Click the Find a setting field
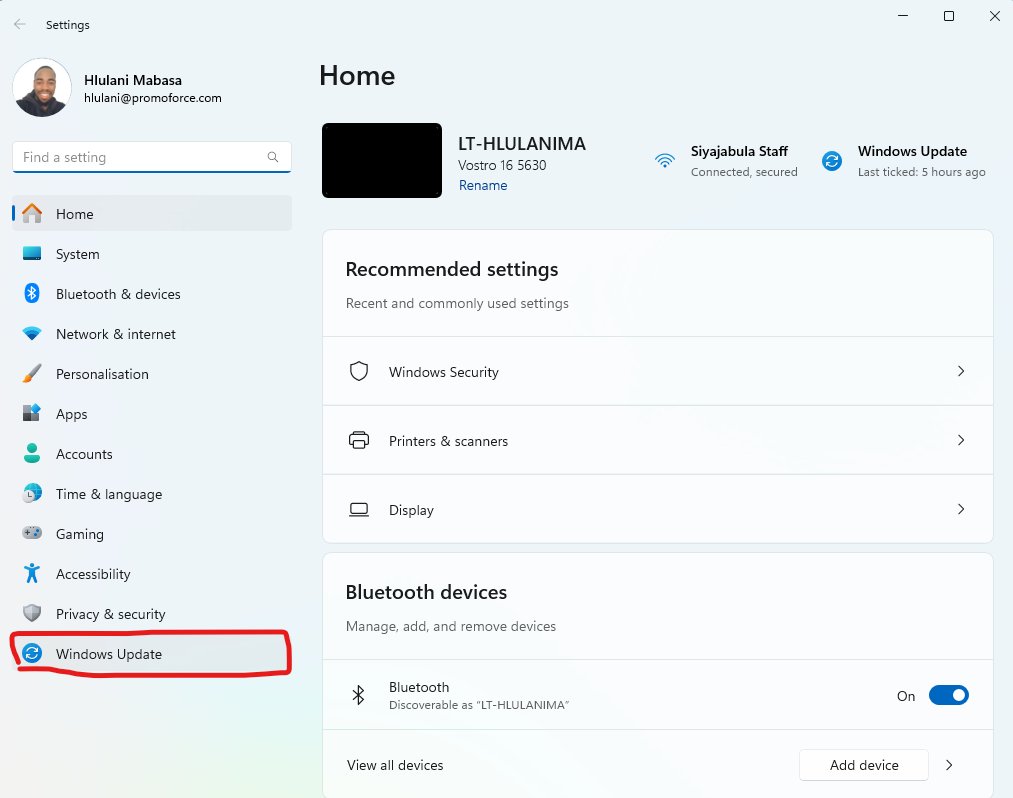 point(152,157)
